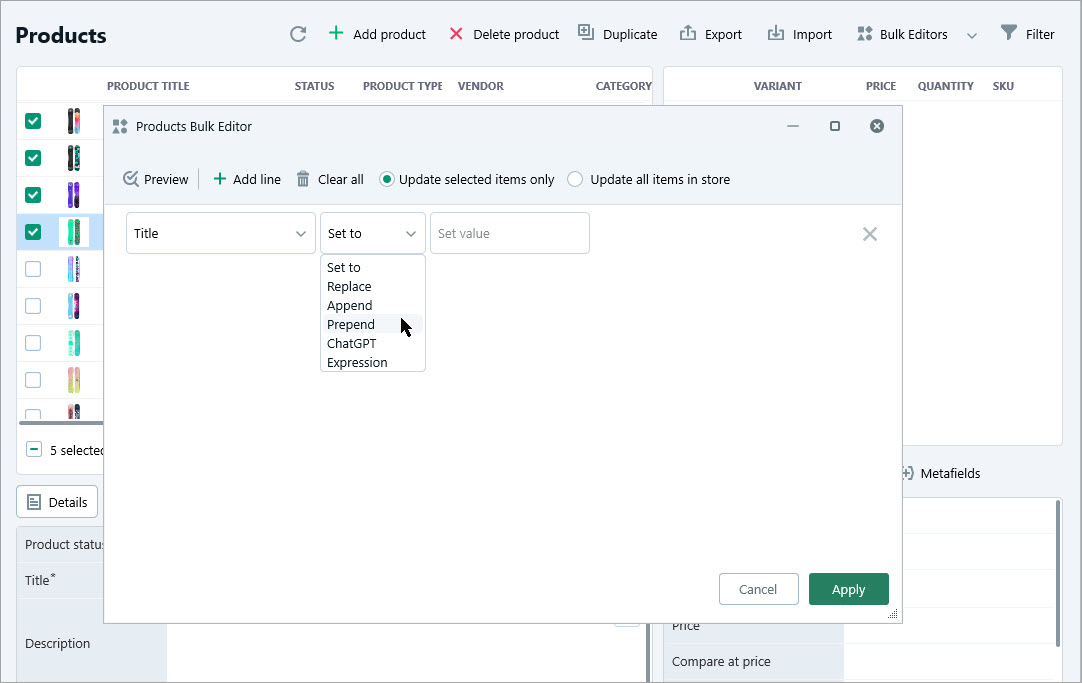Uncheck the third product row checkbox

[x=33, y=195]
